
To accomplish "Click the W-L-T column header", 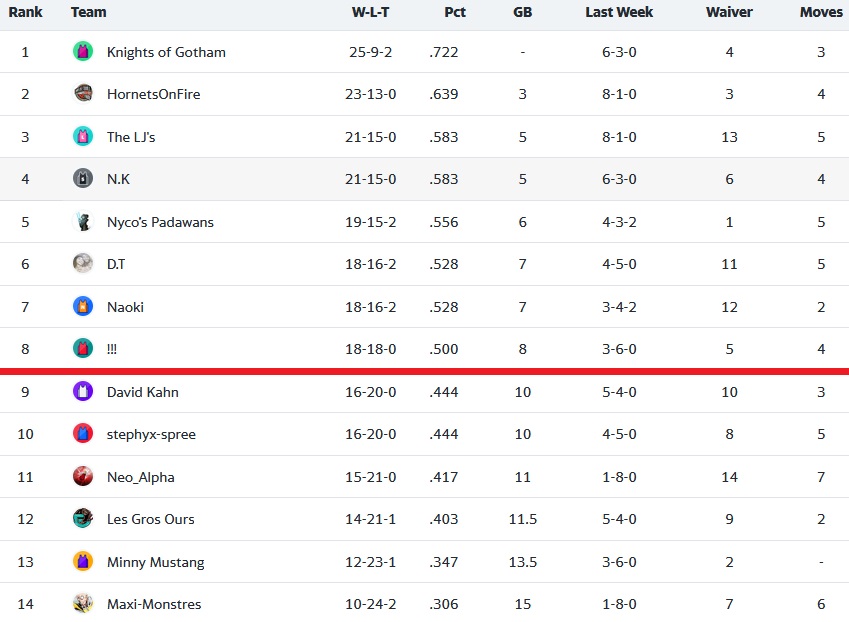I will (x=370, y=12).
